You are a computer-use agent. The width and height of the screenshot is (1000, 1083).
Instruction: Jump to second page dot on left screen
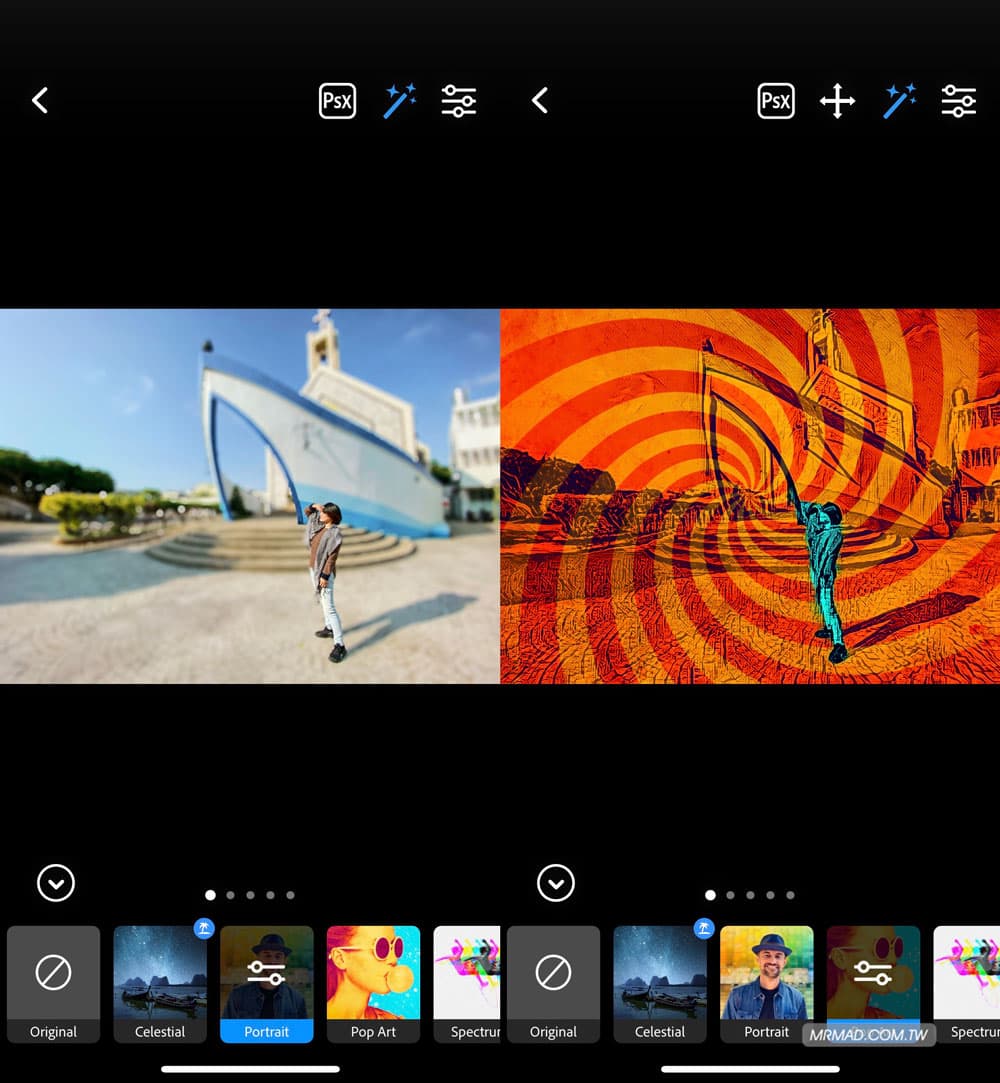[x=231, y=895]
